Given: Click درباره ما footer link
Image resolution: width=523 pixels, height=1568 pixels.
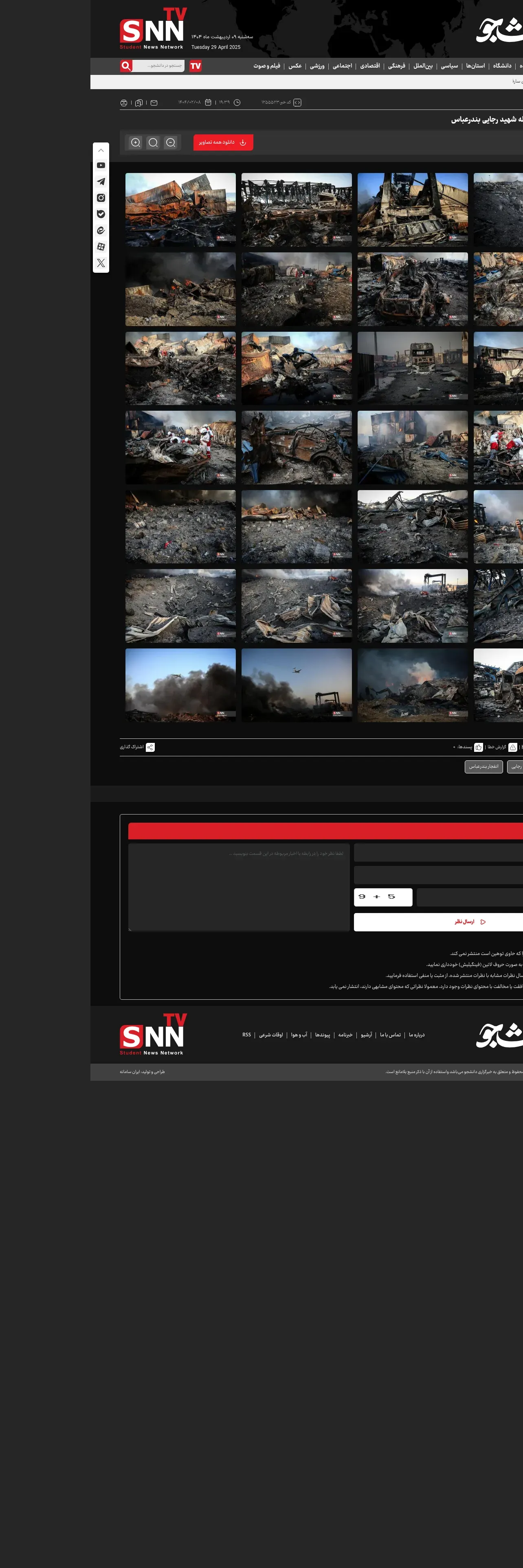Looking at the screenshot, I should 416,1035.
